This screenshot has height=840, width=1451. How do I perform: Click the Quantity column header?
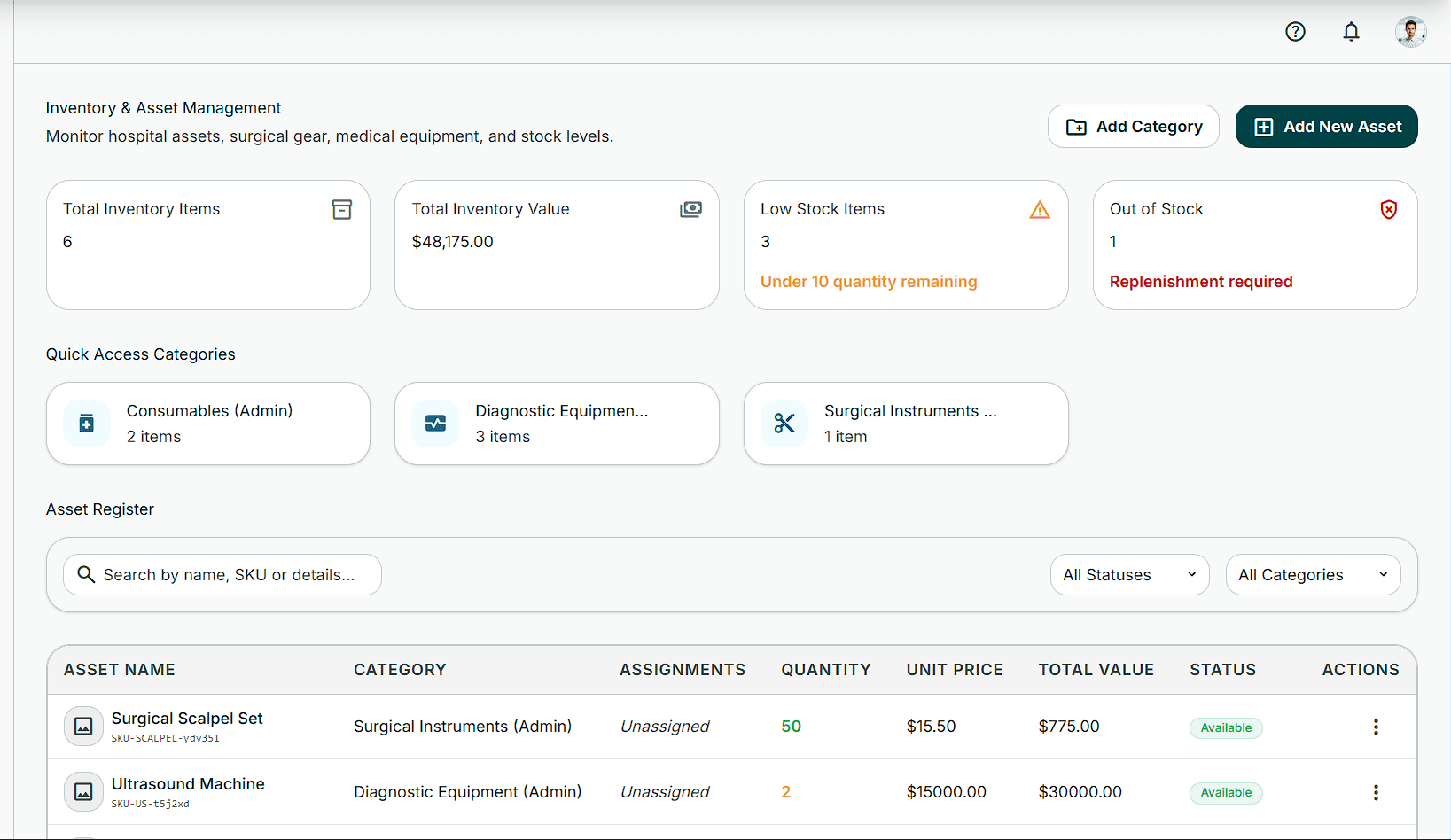tap(826, 670)
